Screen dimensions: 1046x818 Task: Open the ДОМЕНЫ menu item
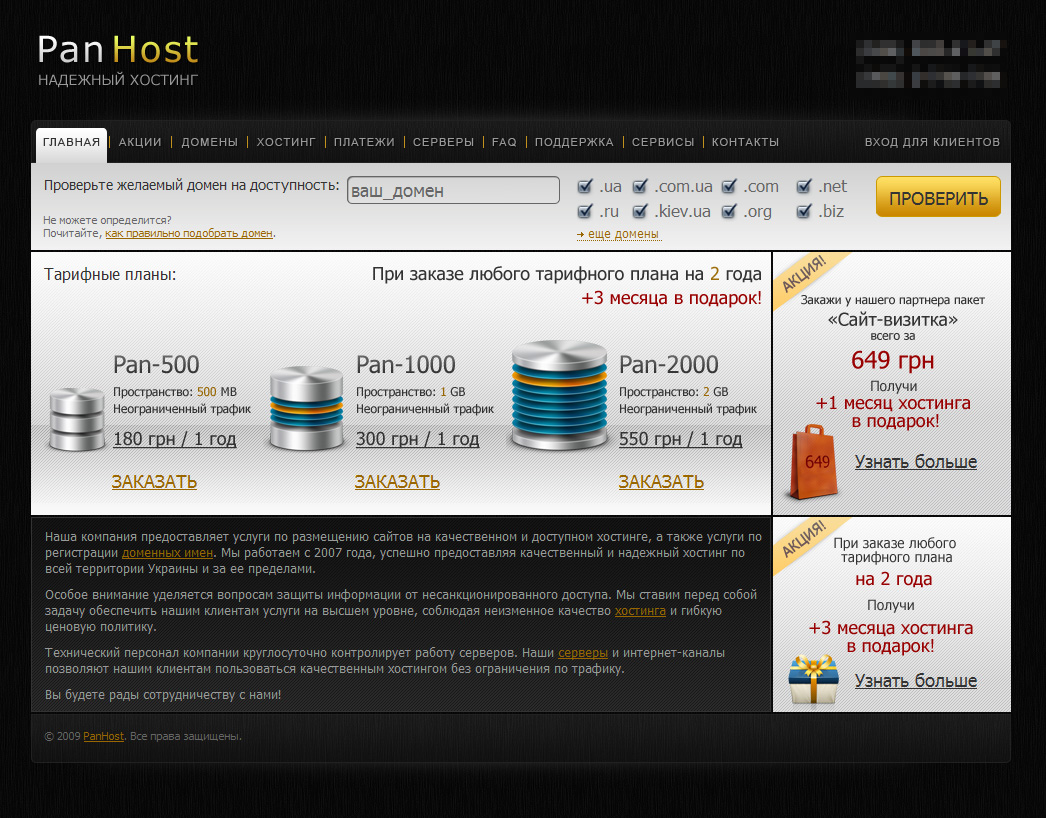[x=209, y=142]
